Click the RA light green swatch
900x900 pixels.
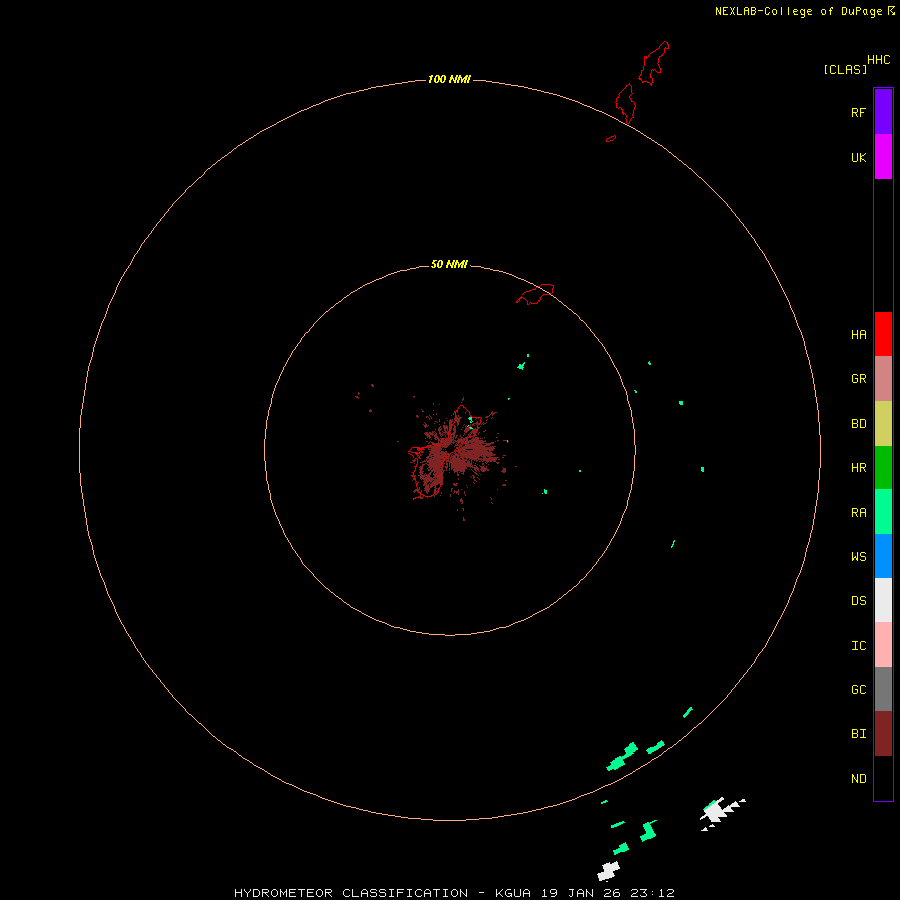883,512
